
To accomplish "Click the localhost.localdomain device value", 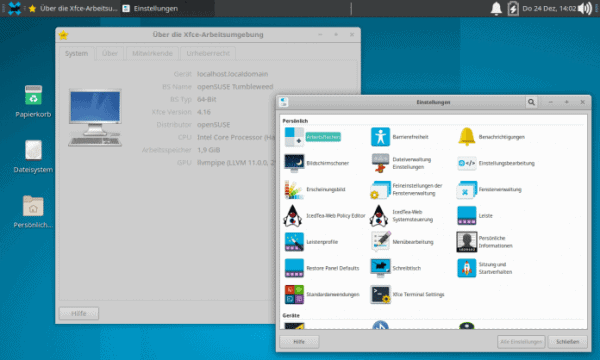I will click(232, 74).
